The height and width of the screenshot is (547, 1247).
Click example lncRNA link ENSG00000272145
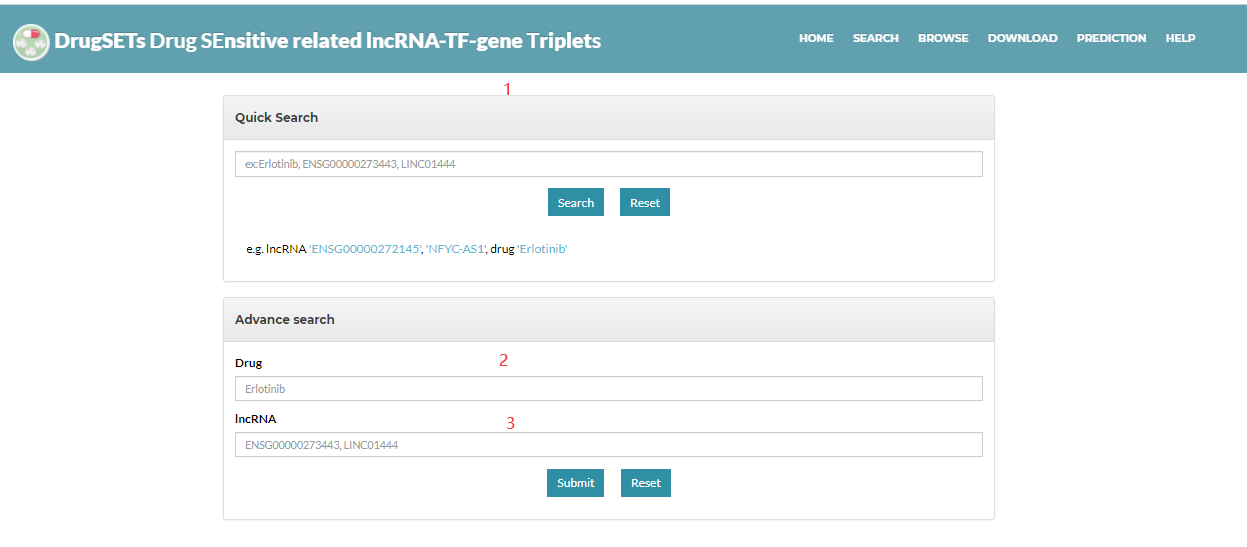click(365, 249)
